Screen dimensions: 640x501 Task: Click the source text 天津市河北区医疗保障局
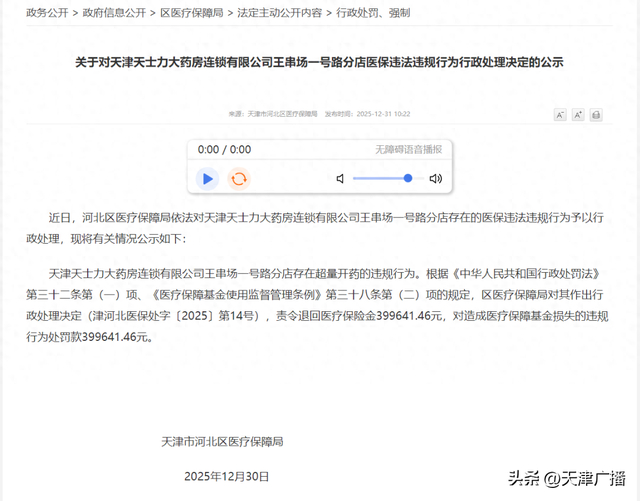pyautogui.click(x=282, y=114)
